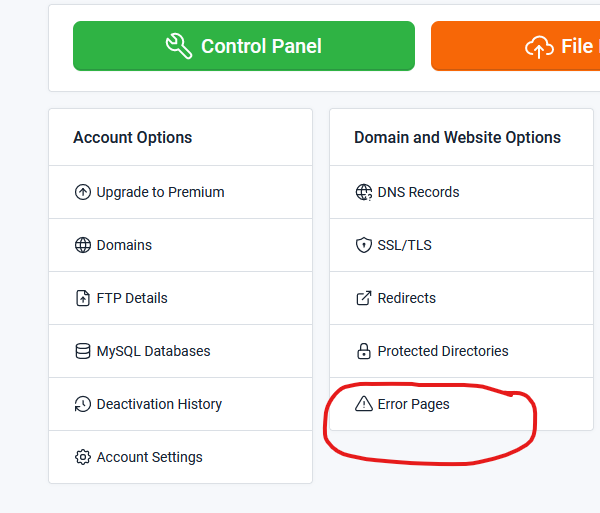Viewport: 600px width, 513px height.
Task: Open the green Control Panel button
Action: 243,46
